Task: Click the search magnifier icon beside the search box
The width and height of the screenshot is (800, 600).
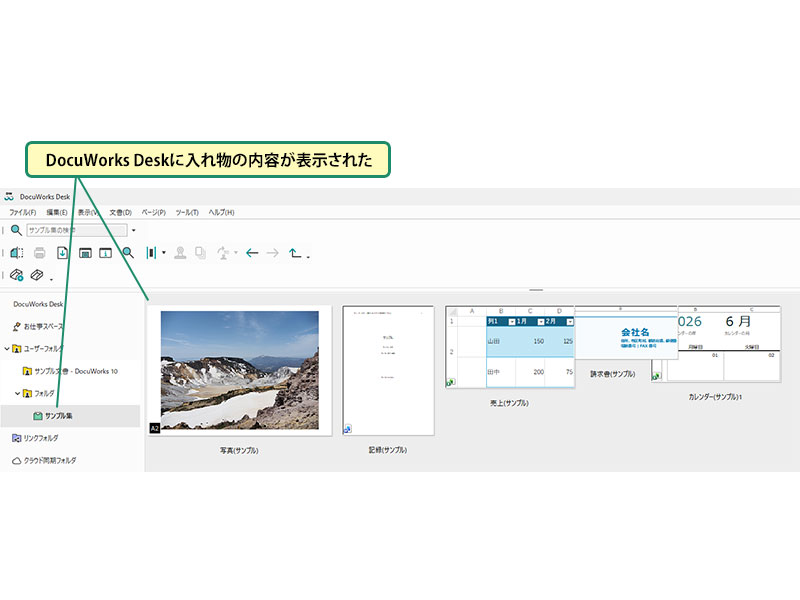Action: [x=16, y=230]
